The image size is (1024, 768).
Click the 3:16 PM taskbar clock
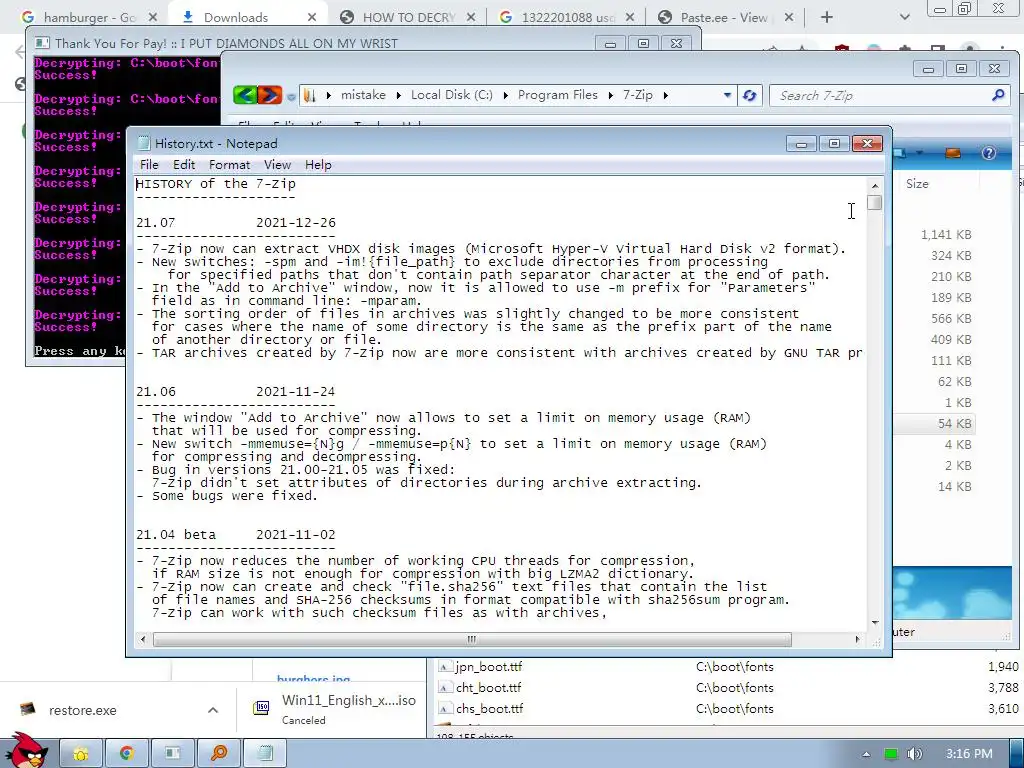(x=969, y=754)
